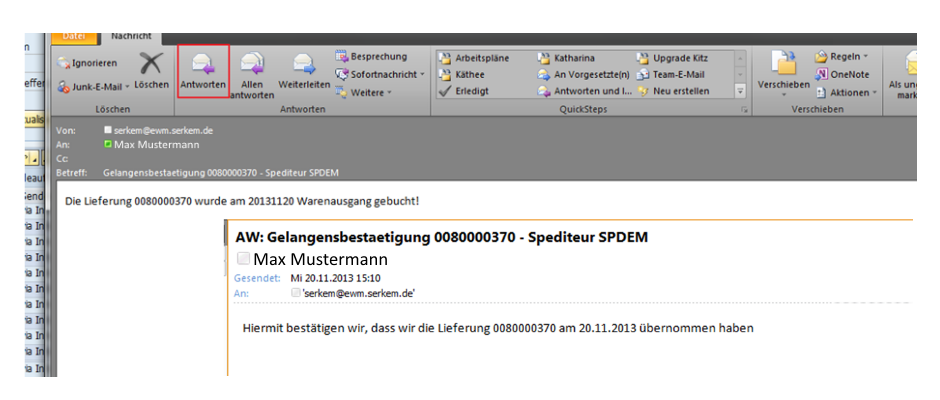Toggle checkbox before Max Mustermann in reply
The image size is (940, 400).
(243, 259)
